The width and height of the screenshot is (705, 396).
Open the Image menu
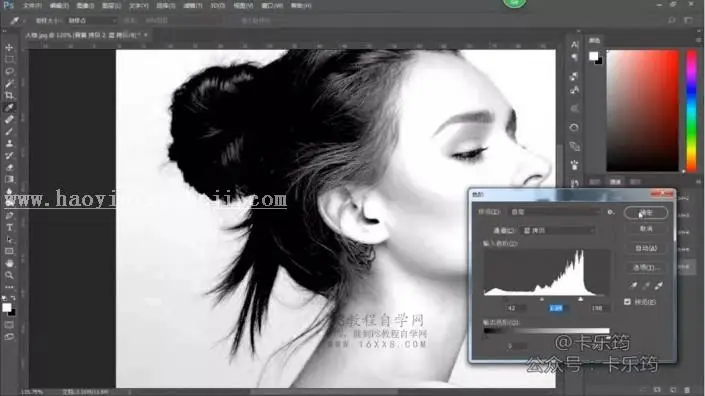pos(85,6)
